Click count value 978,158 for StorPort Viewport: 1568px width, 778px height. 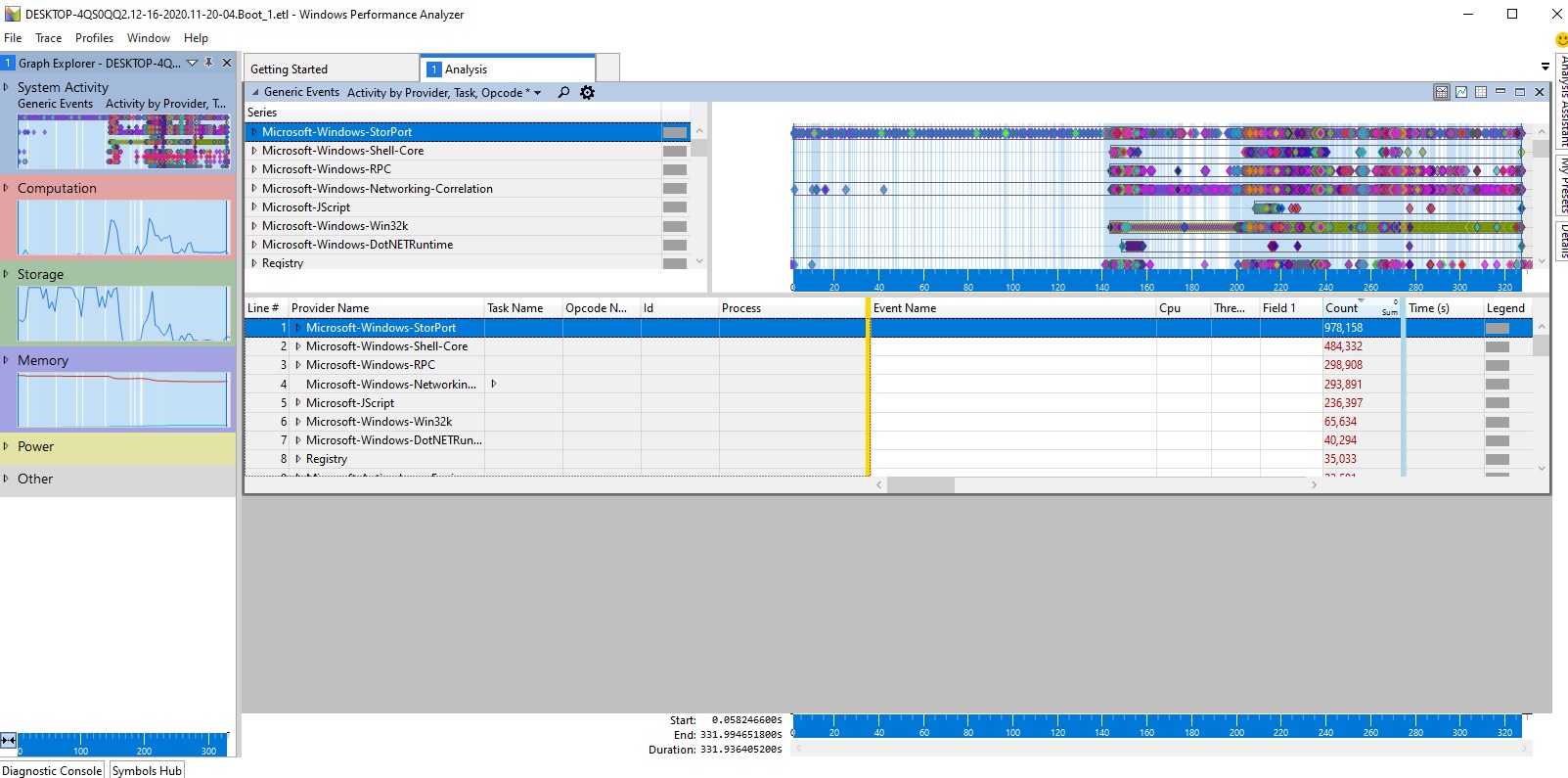tap(1343, 328)
